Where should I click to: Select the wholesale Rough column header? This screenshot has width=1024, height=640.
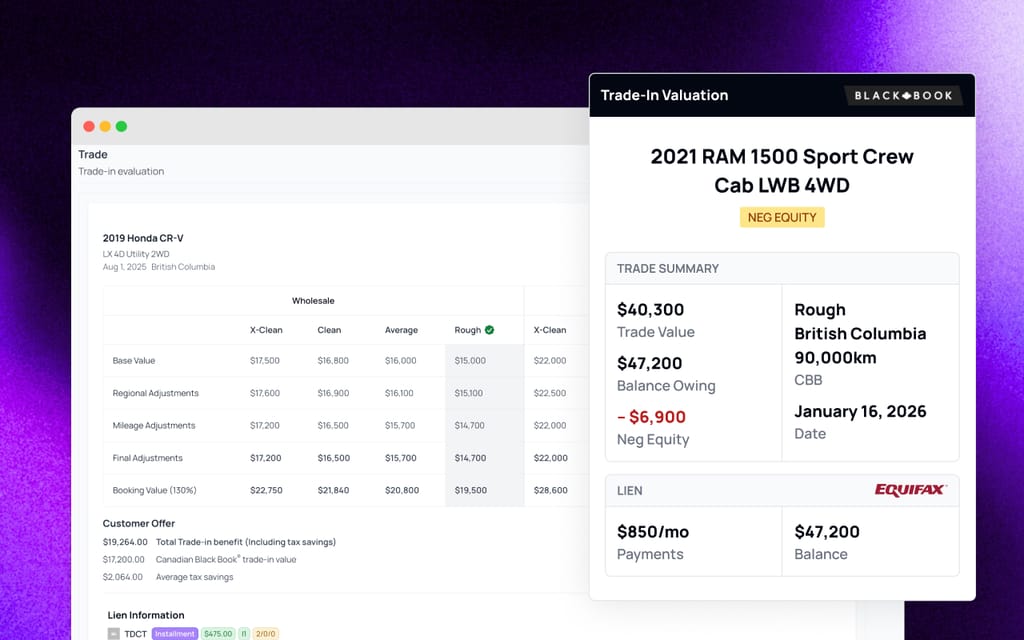pos(468,330)
